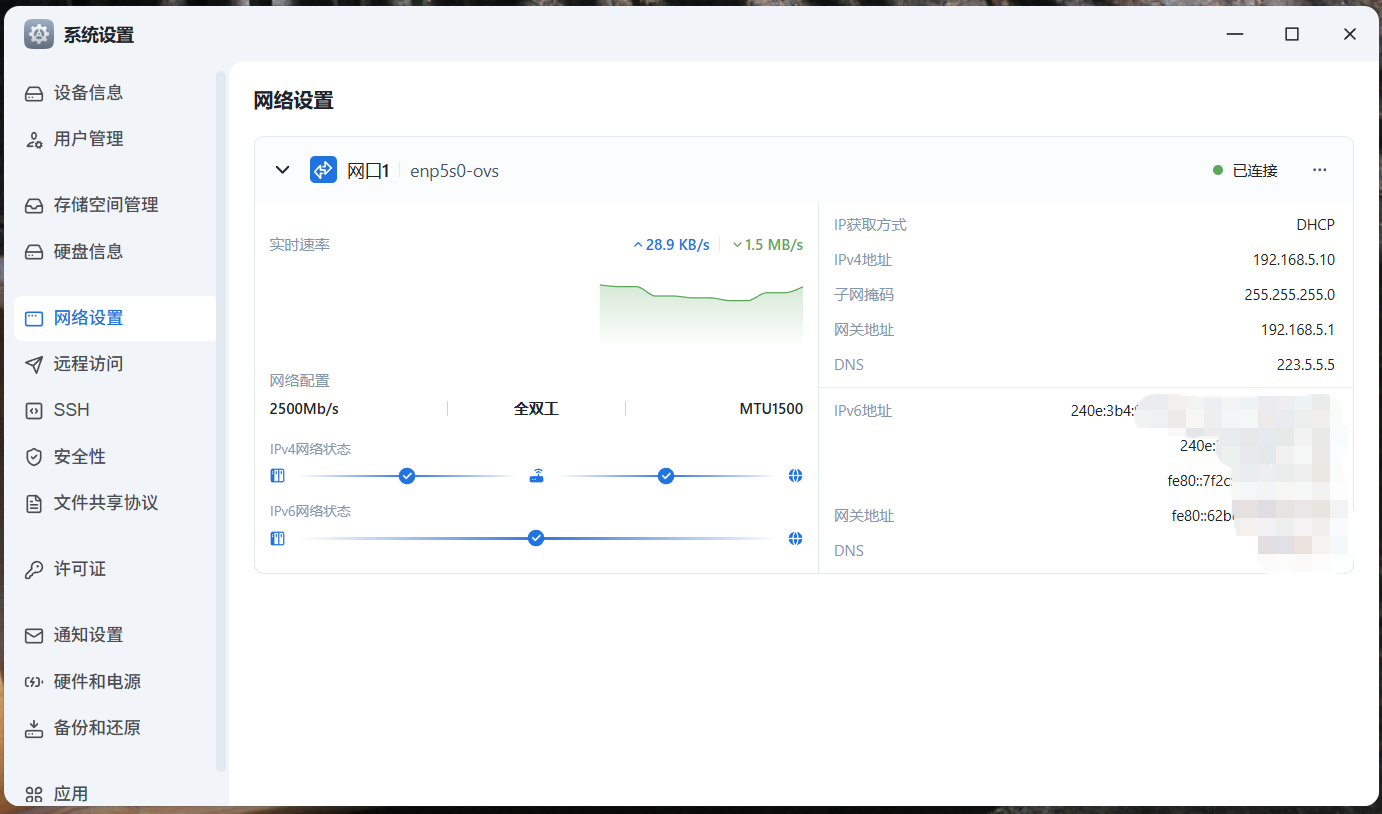Click the 硬盘信息 drive icon

click(x=35, y=252)
